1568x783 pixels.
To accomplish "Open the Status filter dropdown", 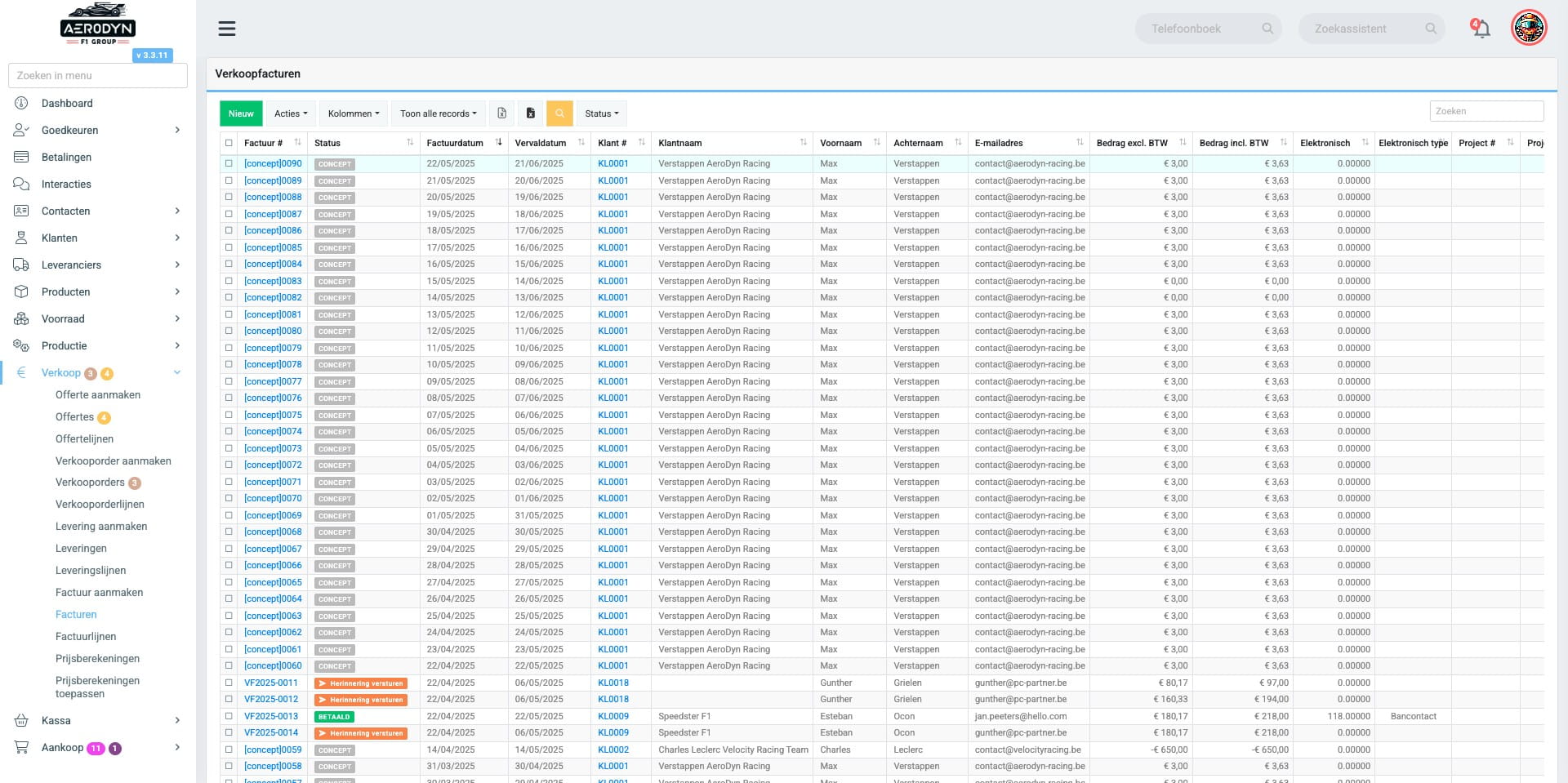I will (x=602, y=113).
